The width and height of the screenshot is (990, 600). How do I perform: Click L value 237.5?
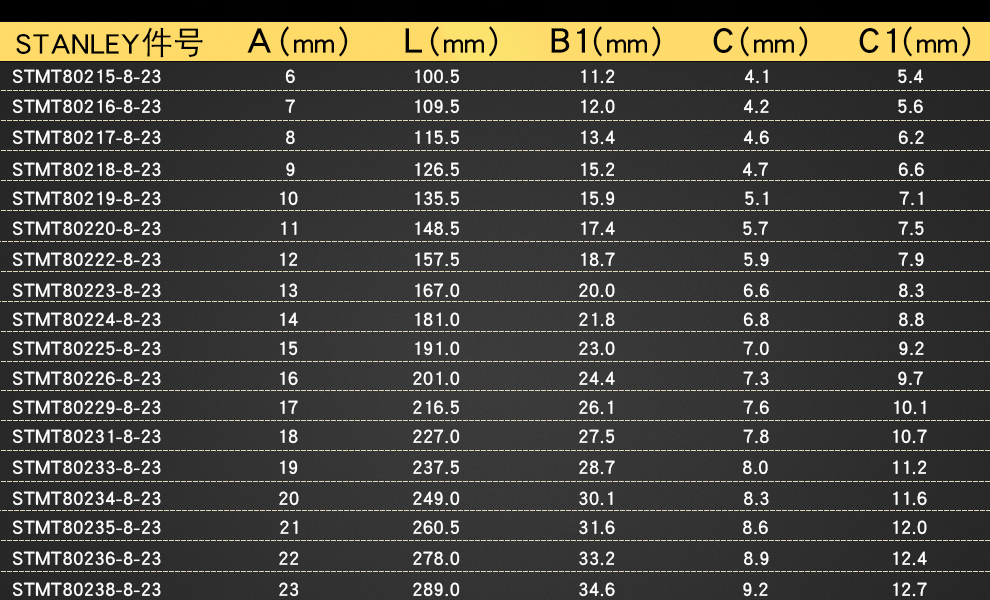pyautogui.click(x=436, y=467)
